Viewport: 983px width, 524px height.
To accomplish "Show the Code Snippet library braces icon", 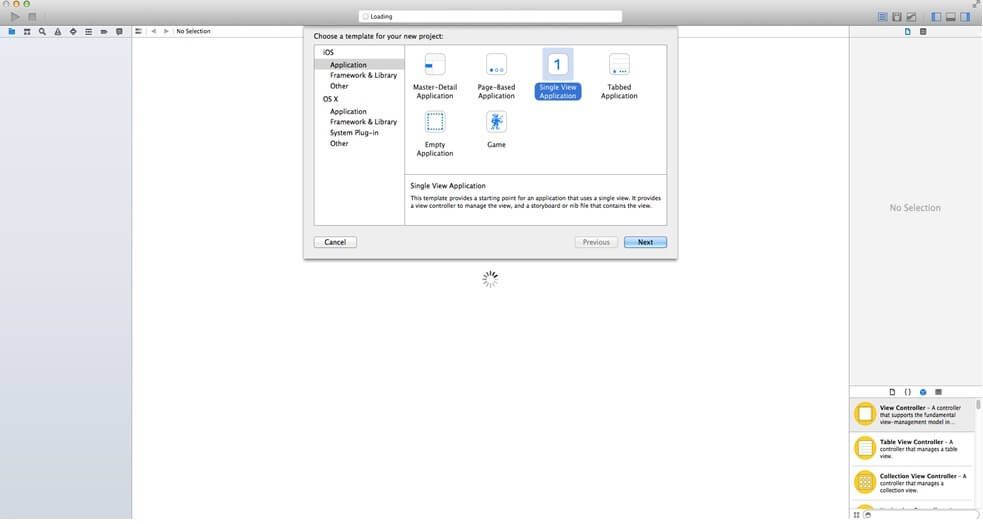I will click(x=907, y=392).
